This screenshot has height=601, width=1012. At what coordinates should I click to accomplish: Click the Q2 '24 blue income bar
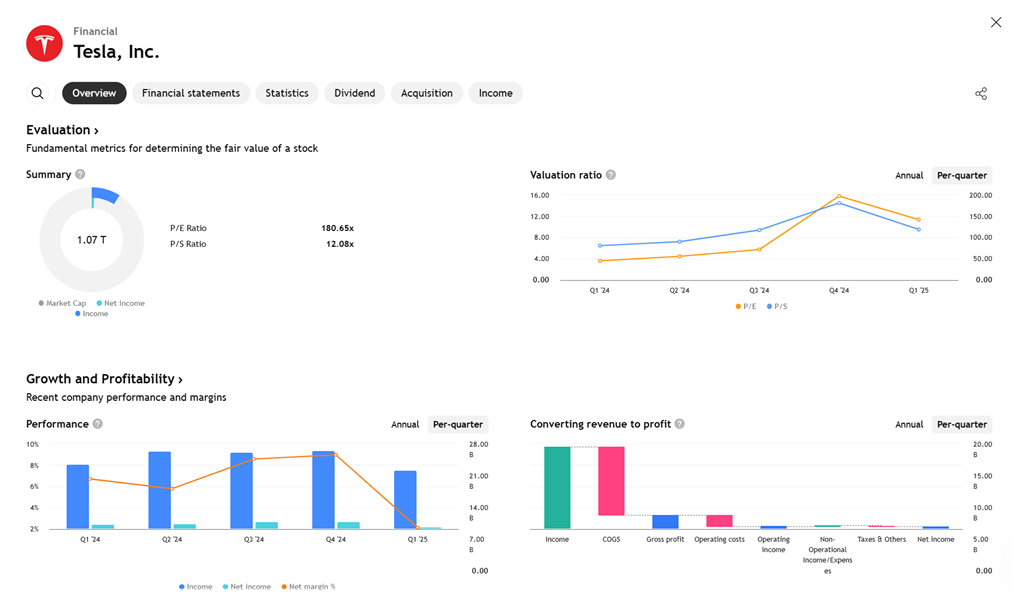[159, 491]
